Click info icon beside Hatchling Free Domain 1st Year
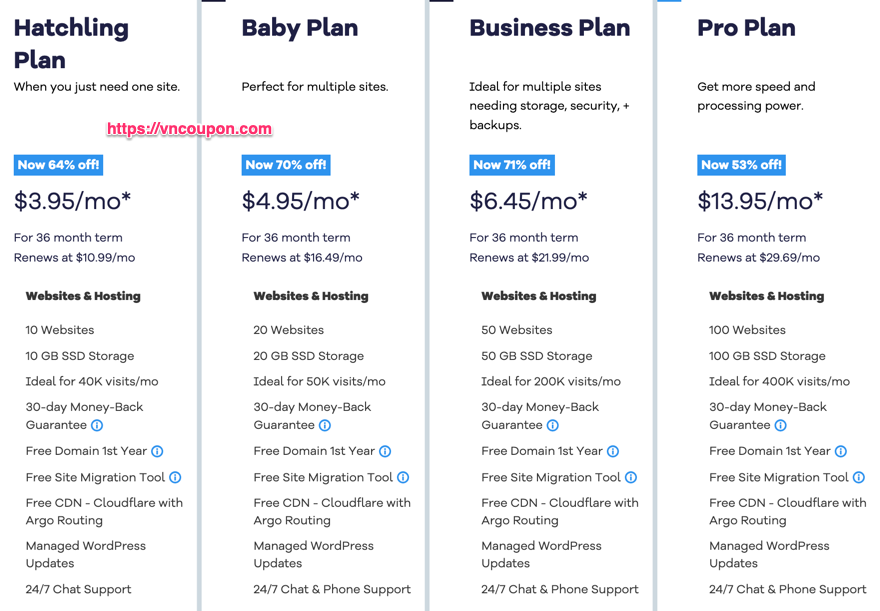 [x=157, y=451]
